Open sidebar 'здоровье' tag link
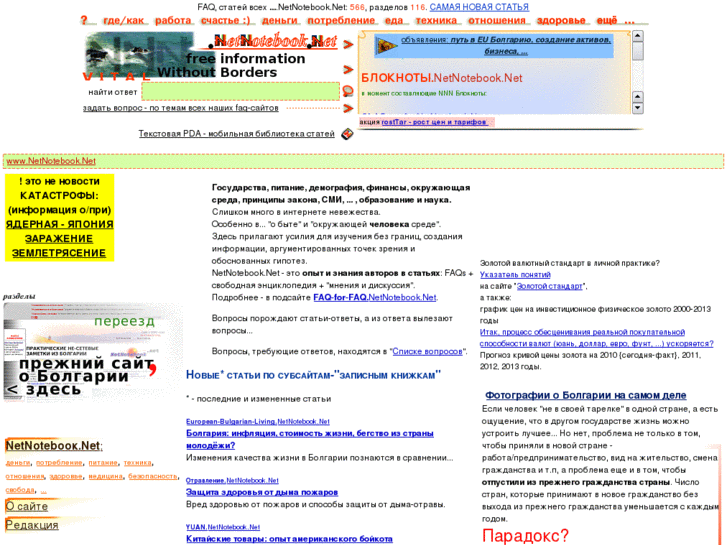 pos(66,476)
